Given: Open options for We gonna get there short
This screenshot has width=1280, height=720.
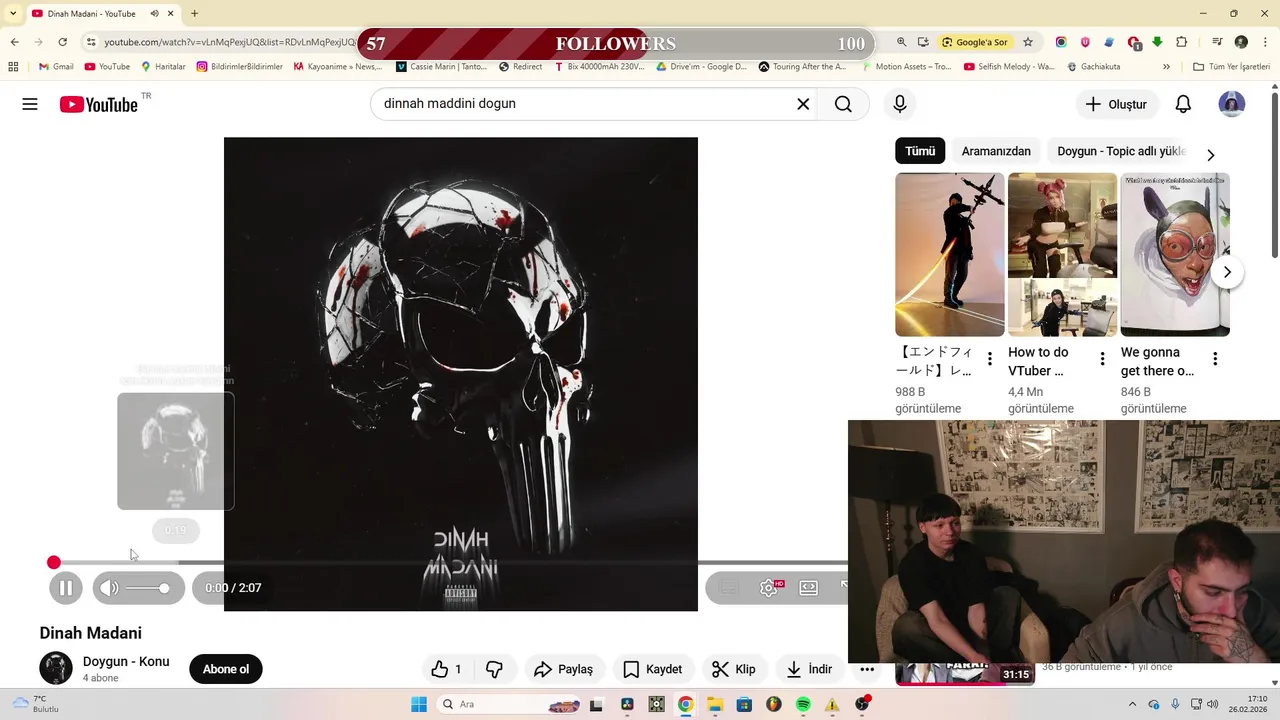Looking at the screenshot, I should [x=1215, y=359].
